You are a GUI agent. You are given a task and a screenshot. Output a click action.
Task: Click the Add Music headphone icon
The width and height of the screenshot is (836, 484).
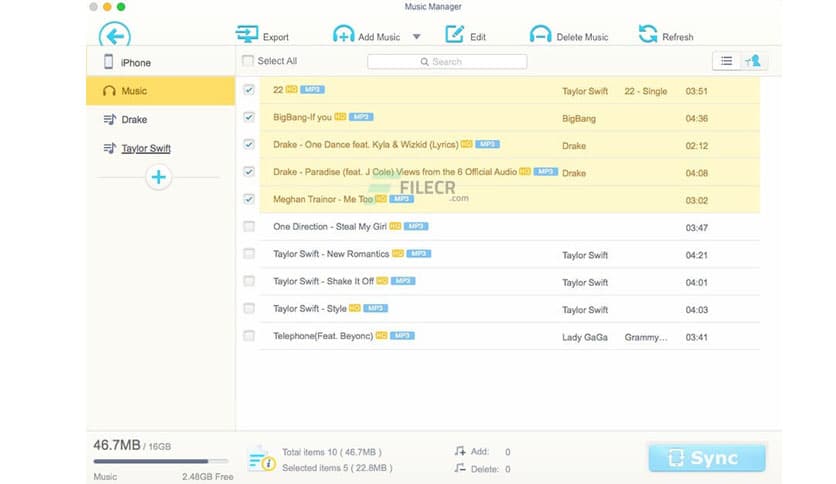tap(343, 35)
